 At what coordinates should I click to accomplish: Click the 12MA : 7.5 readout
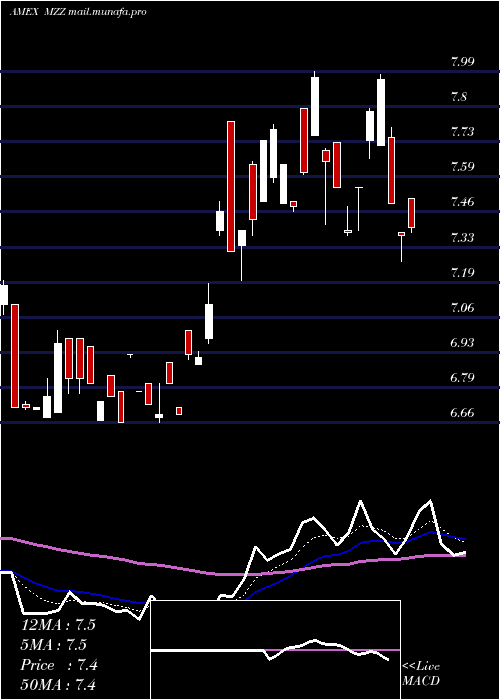tap(58, 625)
